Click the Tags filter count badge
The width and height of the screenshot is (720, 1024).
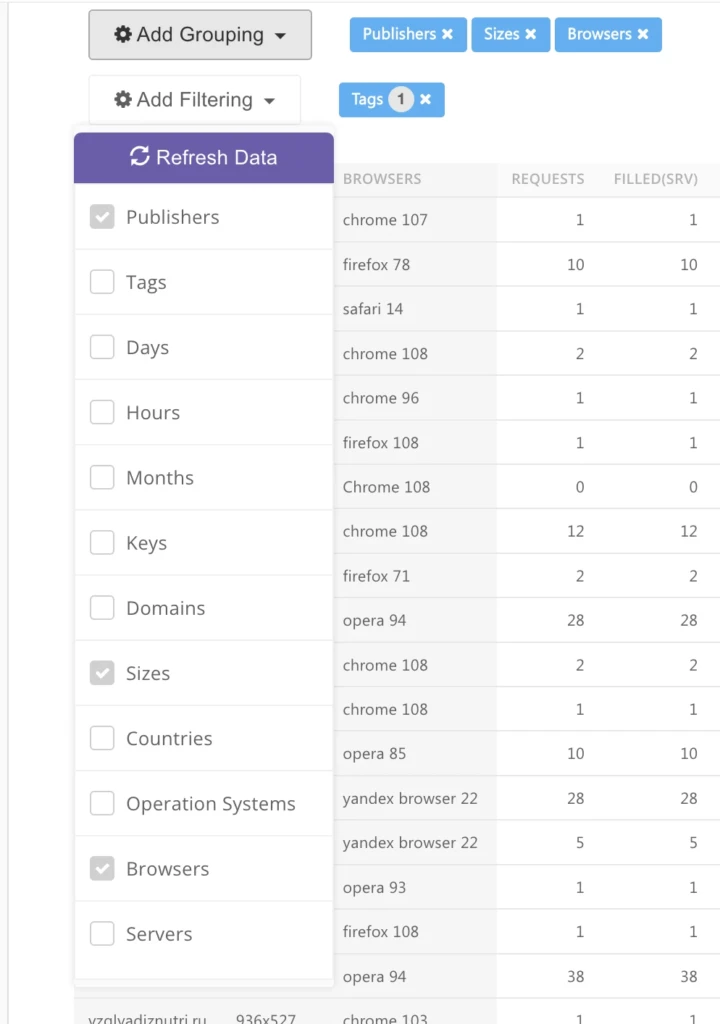pyautogui.click(x=401, y=99)
